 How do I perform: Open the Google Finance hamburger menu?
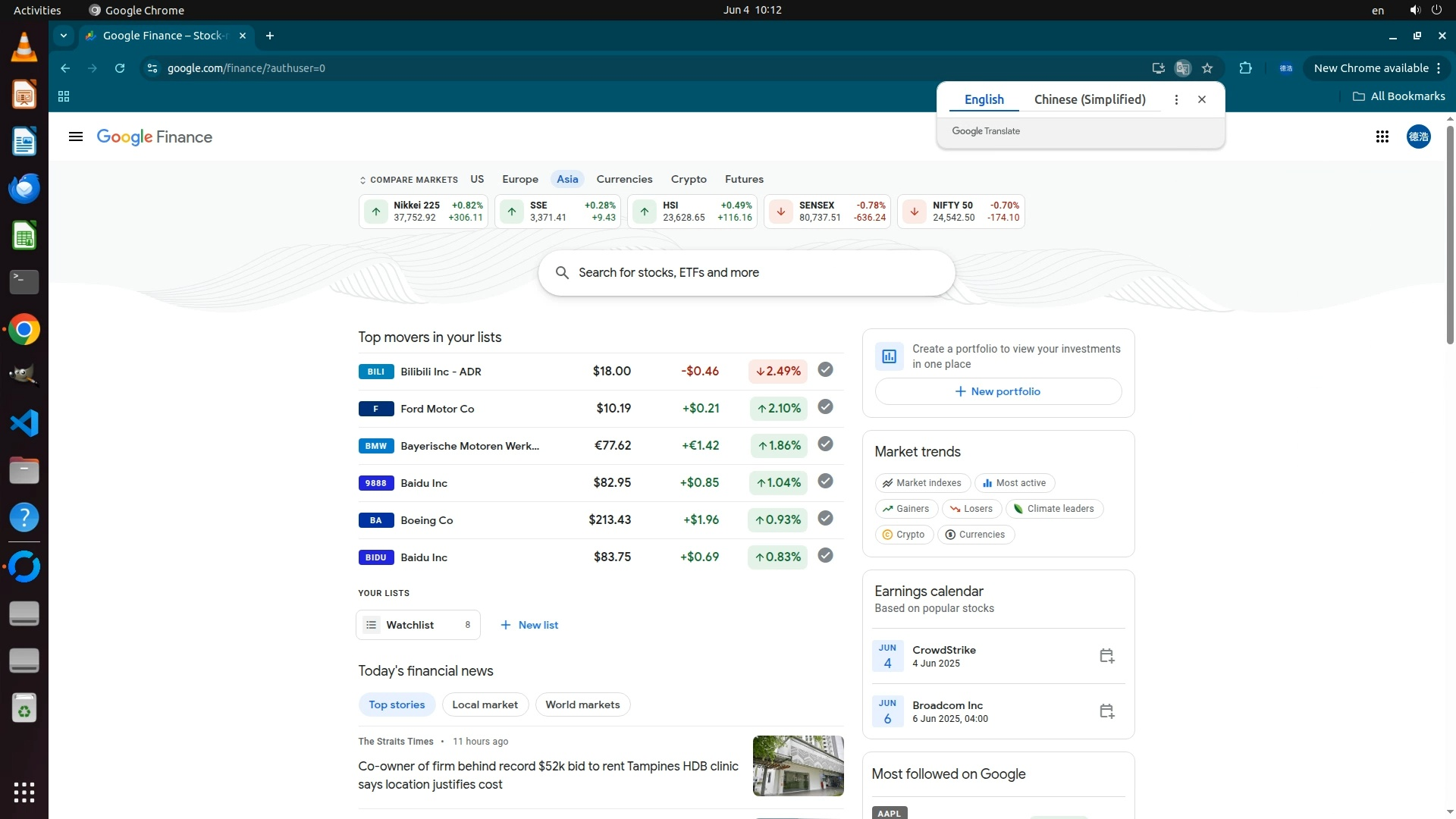click(x=75, y=136)
